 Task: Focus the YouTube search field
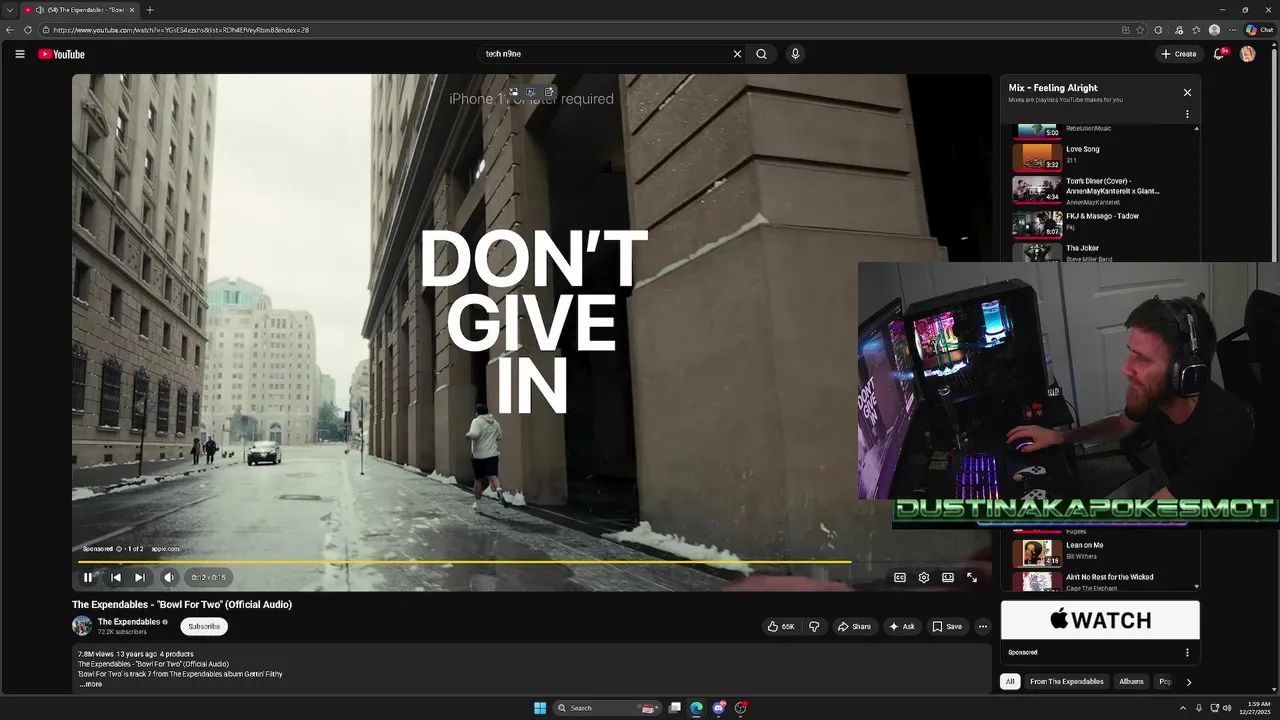click(x=605, y=54)
